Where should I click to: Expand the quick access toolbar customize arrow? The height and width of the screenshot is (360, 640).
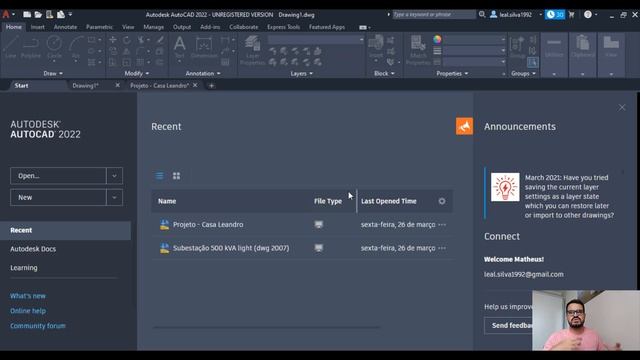click(x=70, y=14)
